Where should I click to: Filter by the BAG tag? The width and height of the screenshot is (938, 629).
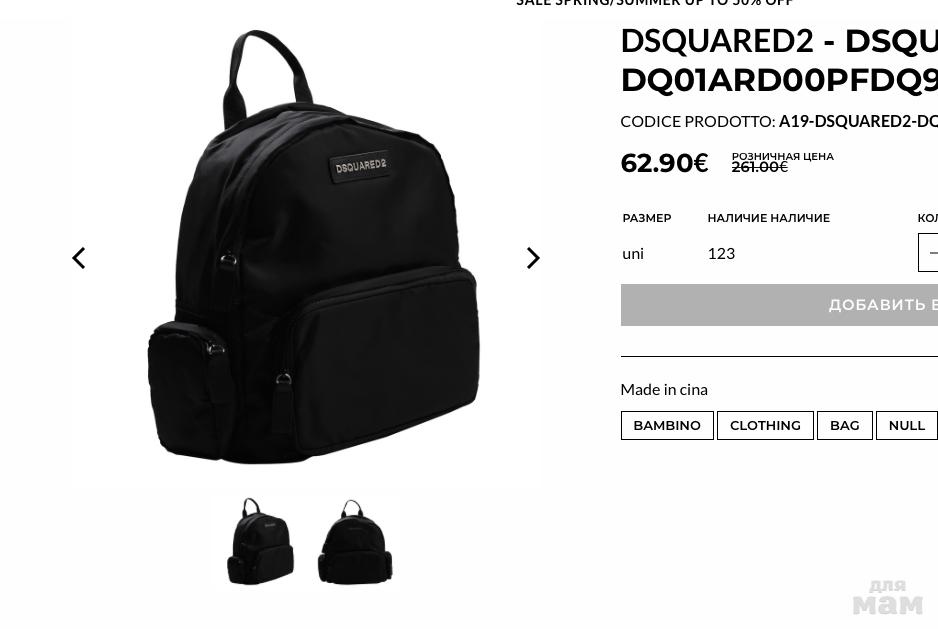[x=845, y=426]
